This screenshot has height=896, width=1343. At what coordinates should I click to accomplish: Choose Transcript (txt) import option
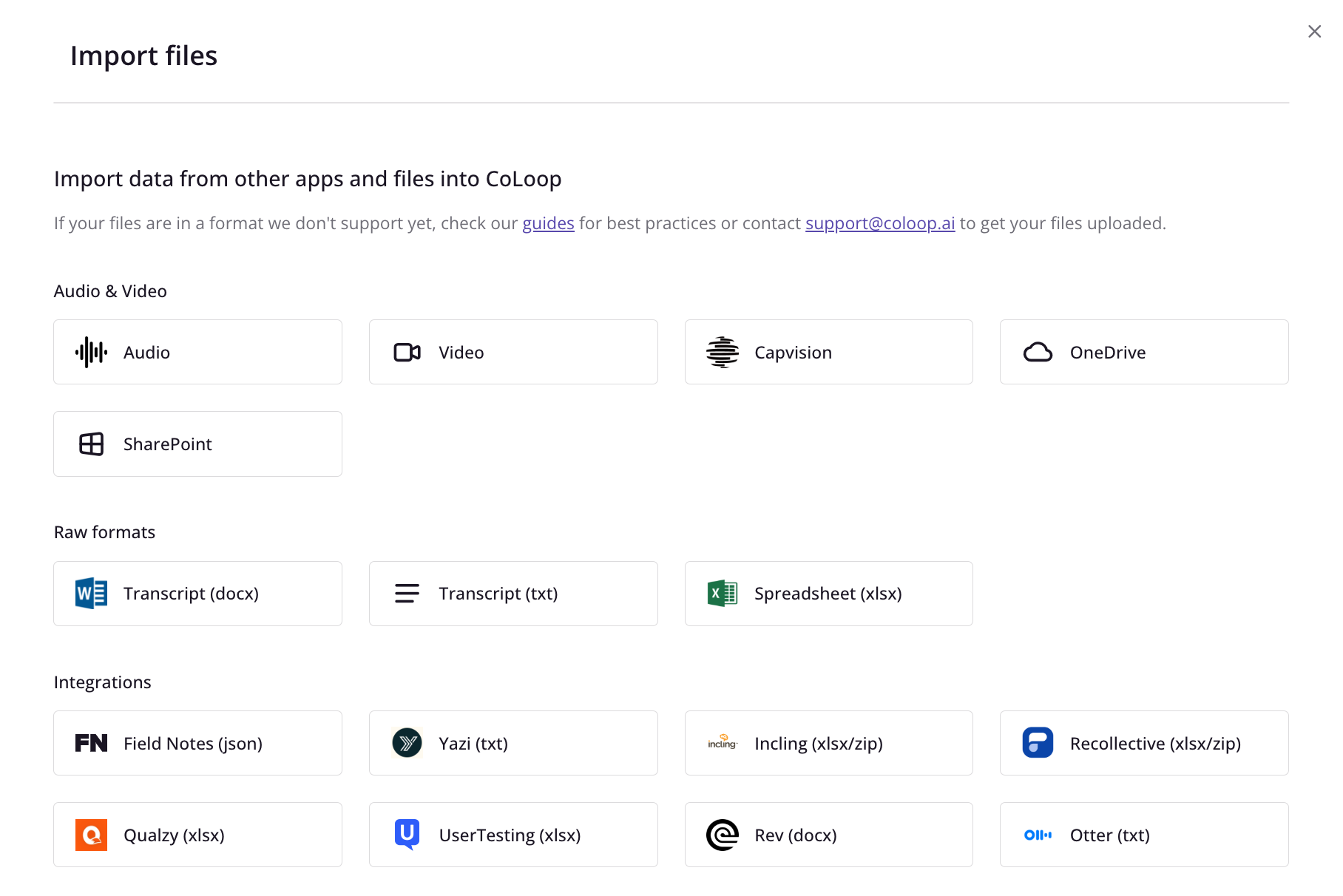(513, 594)
